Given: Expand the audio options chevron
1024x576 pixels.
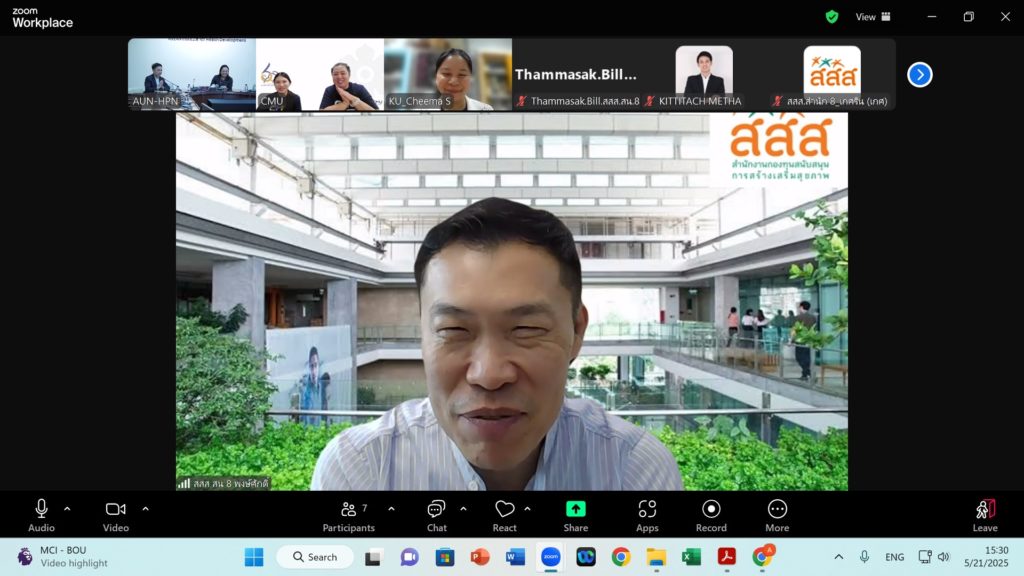Looking at the screenshot, I should [x=67, y=509].
